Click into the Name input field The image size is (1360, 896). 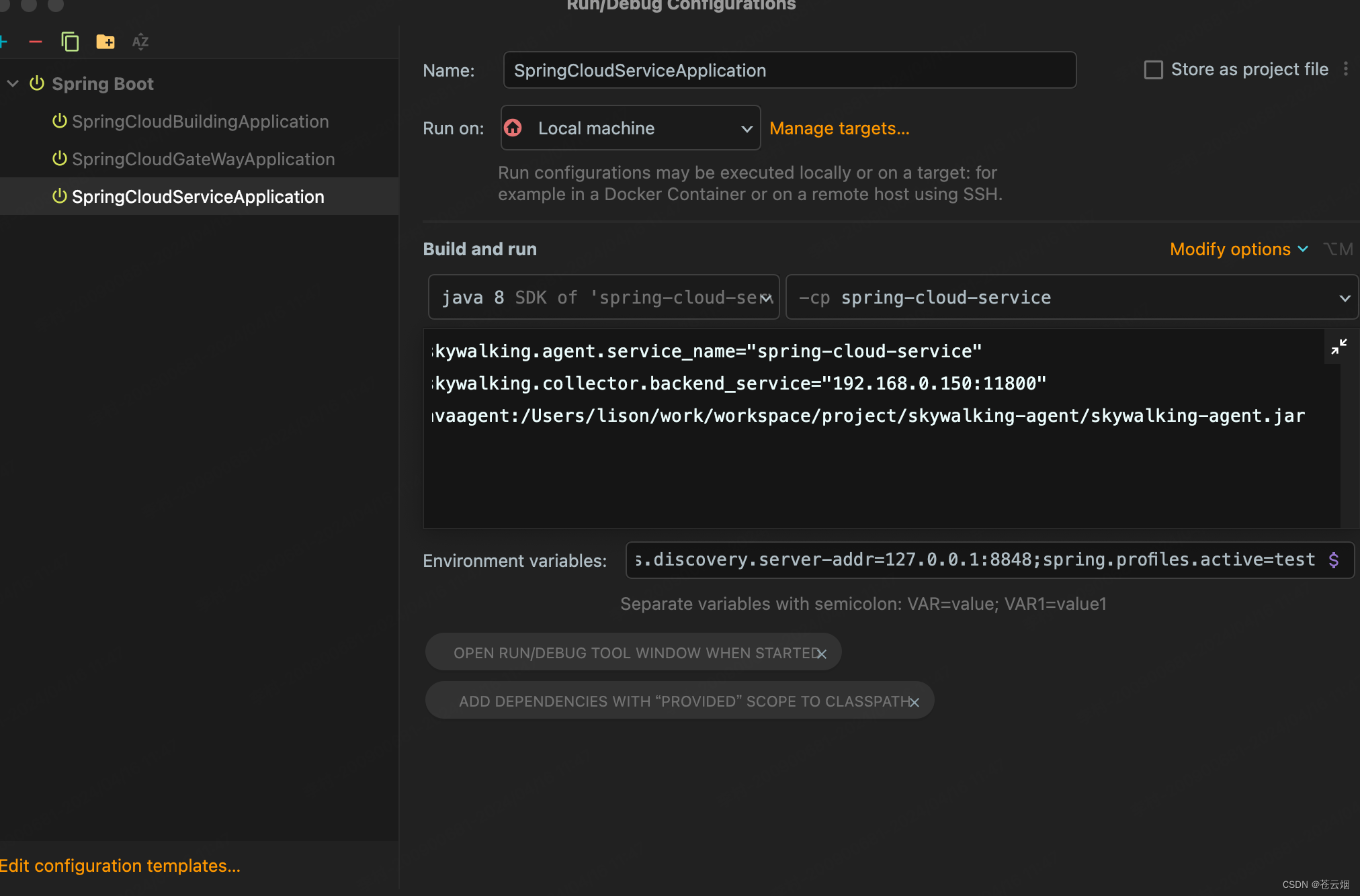coord(789,71)
